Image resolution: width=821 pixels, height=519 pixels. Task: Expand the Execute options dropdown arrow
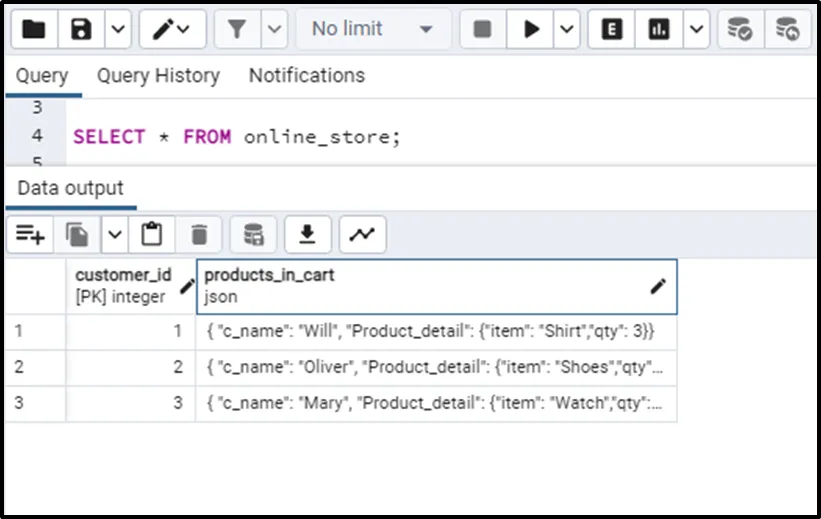tap(567, 30)
